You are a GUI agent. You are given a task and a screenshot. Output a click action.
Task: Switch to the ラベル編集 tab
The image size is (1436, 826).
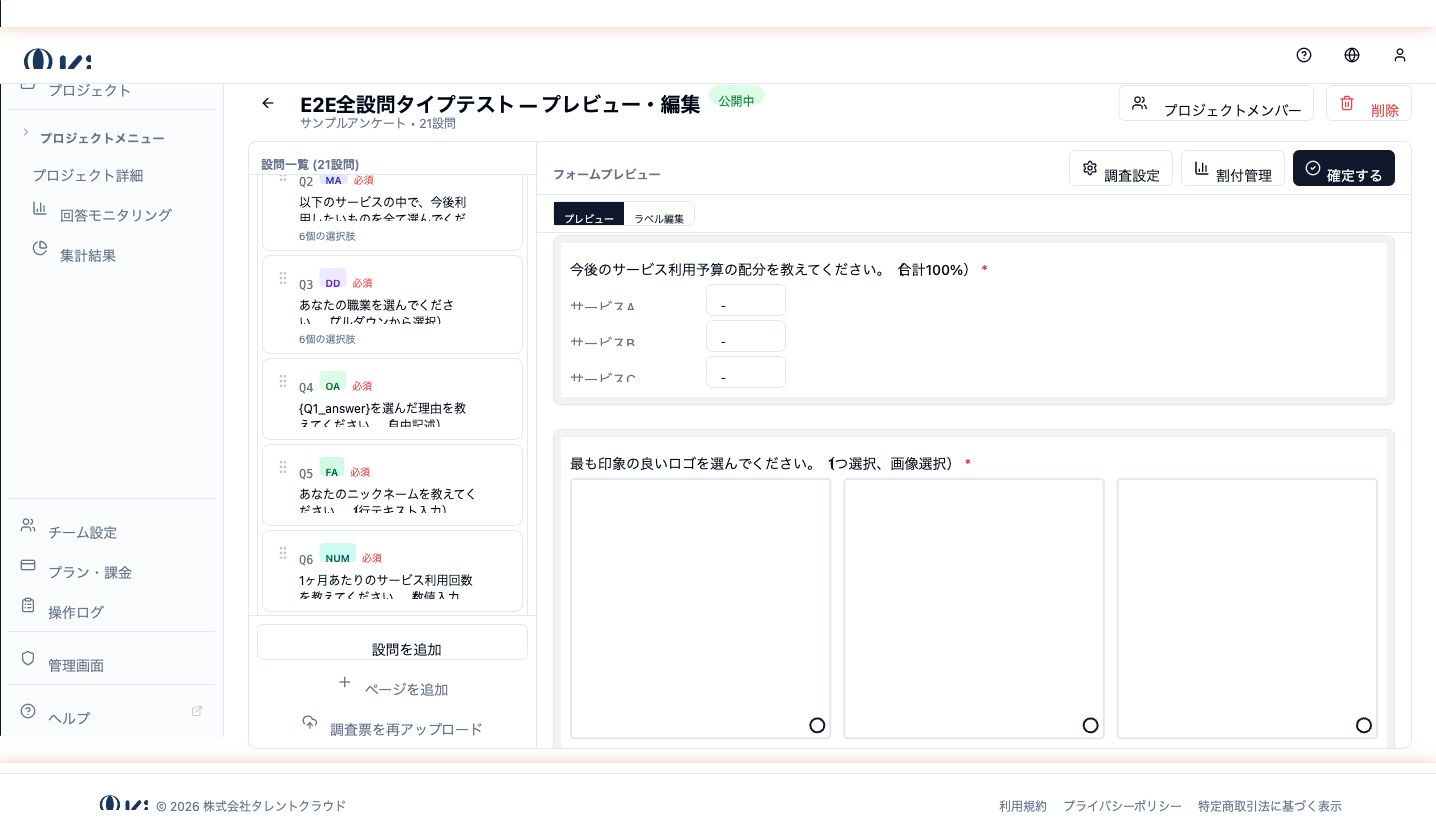(x=659, y=216)
